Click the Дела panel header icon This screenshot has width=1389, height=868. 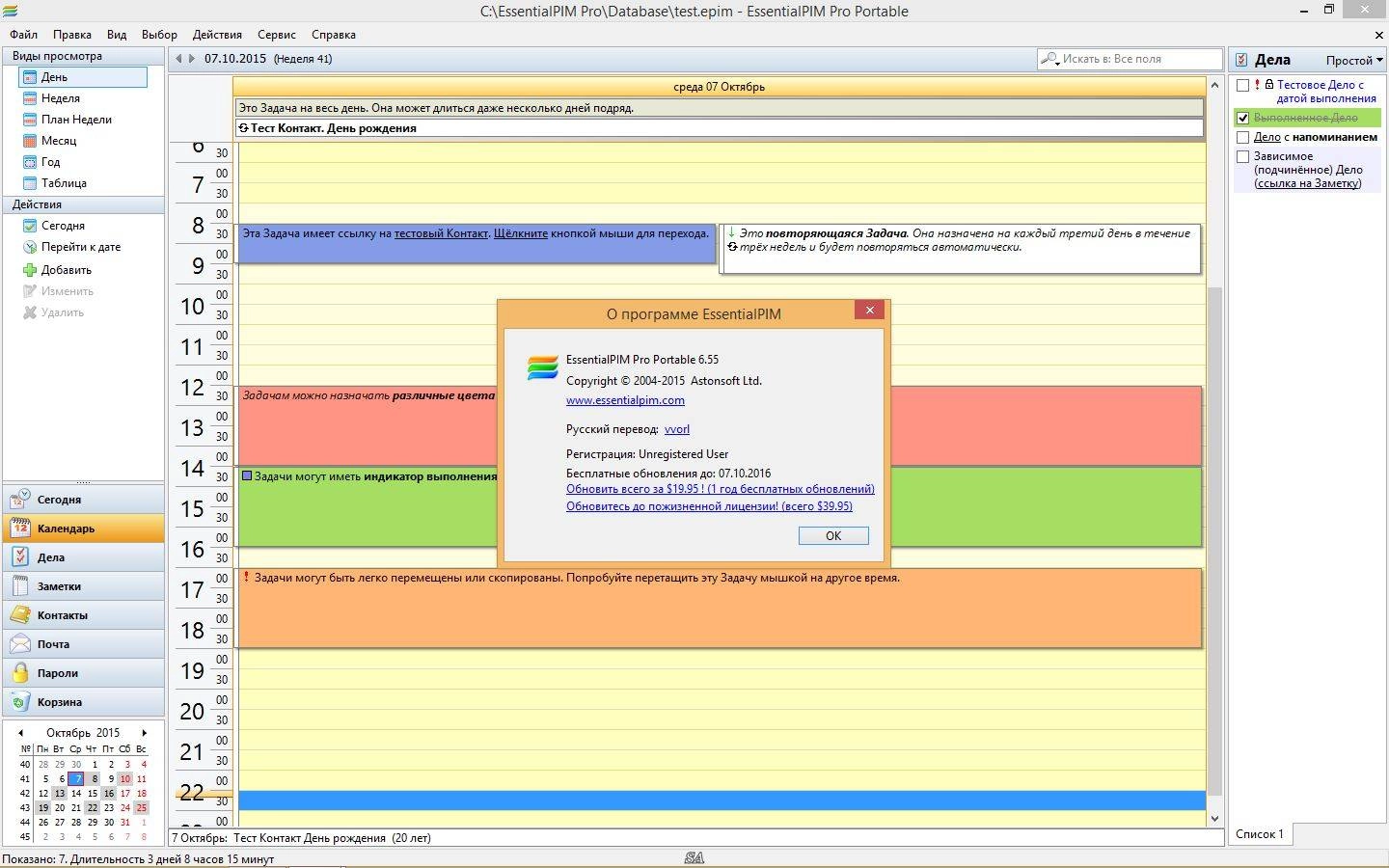pos(1241,60)
